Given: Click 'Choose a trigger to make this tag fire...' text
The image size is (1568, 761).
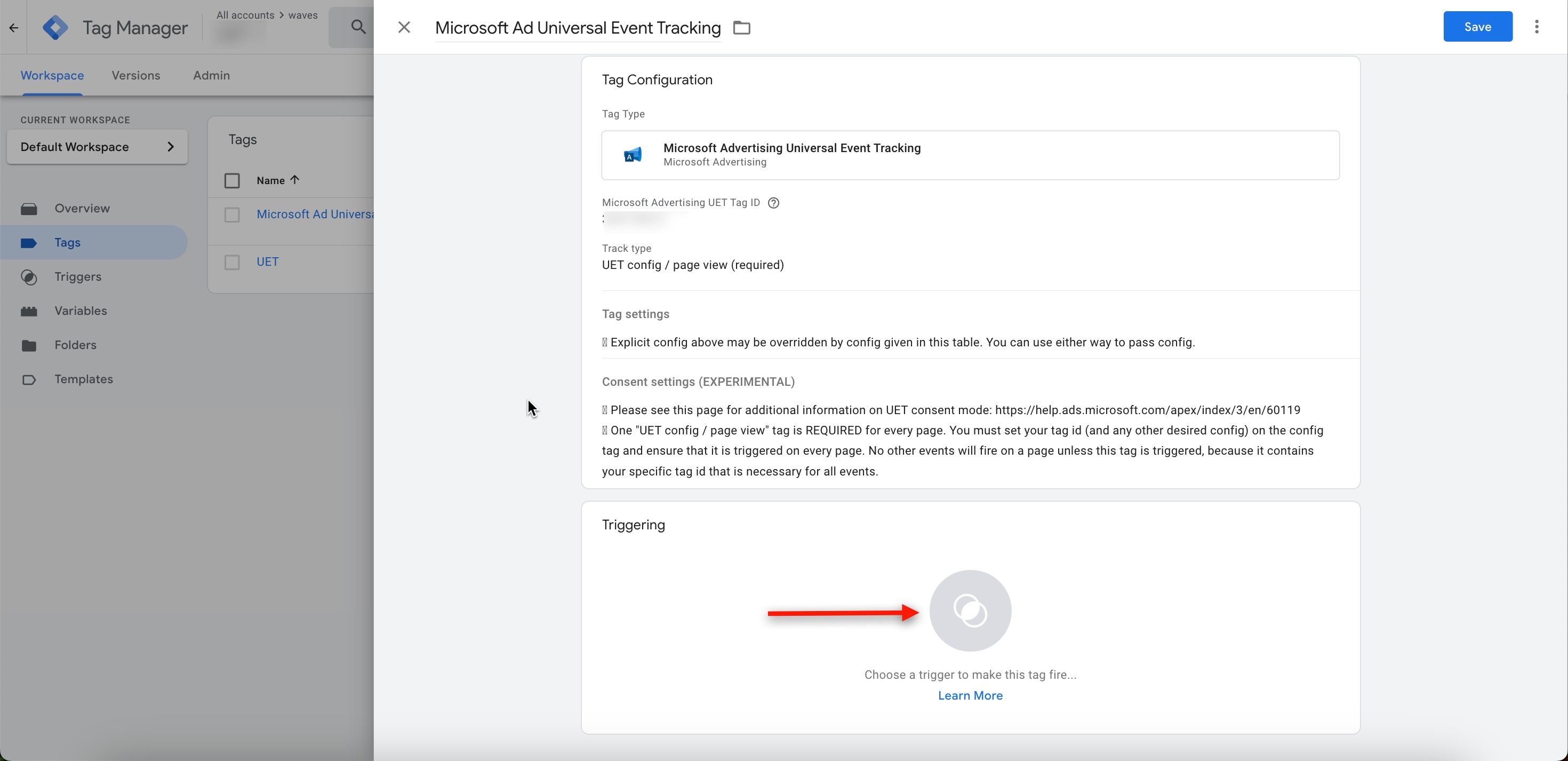Looking at the screenshot, I should (x=970, y=675).
